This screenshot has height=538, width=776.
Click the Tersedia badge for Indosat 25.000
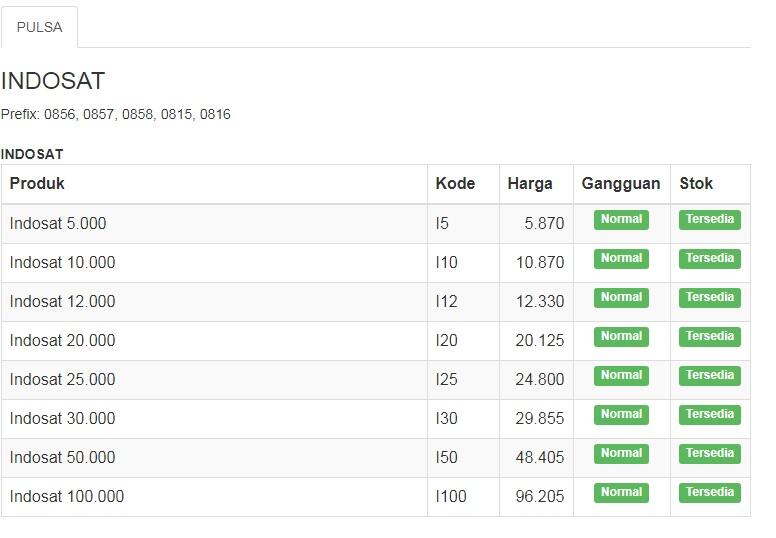[710, 376]
